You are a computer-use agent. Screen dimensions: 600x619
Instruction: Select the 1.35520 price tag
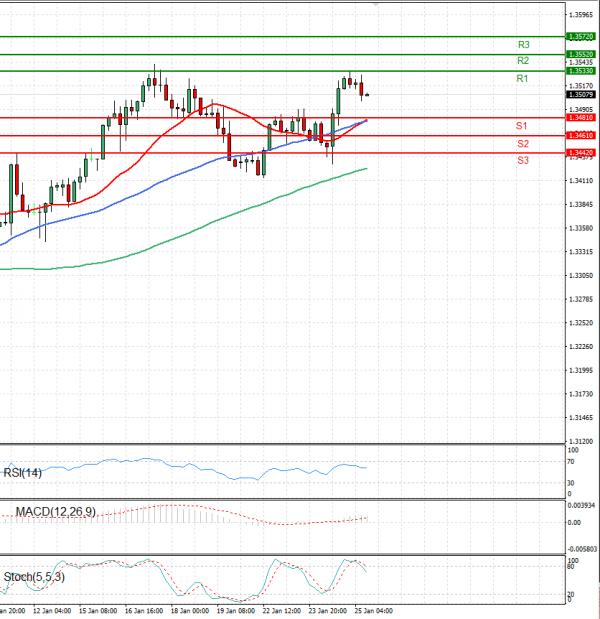coord(580,54)
